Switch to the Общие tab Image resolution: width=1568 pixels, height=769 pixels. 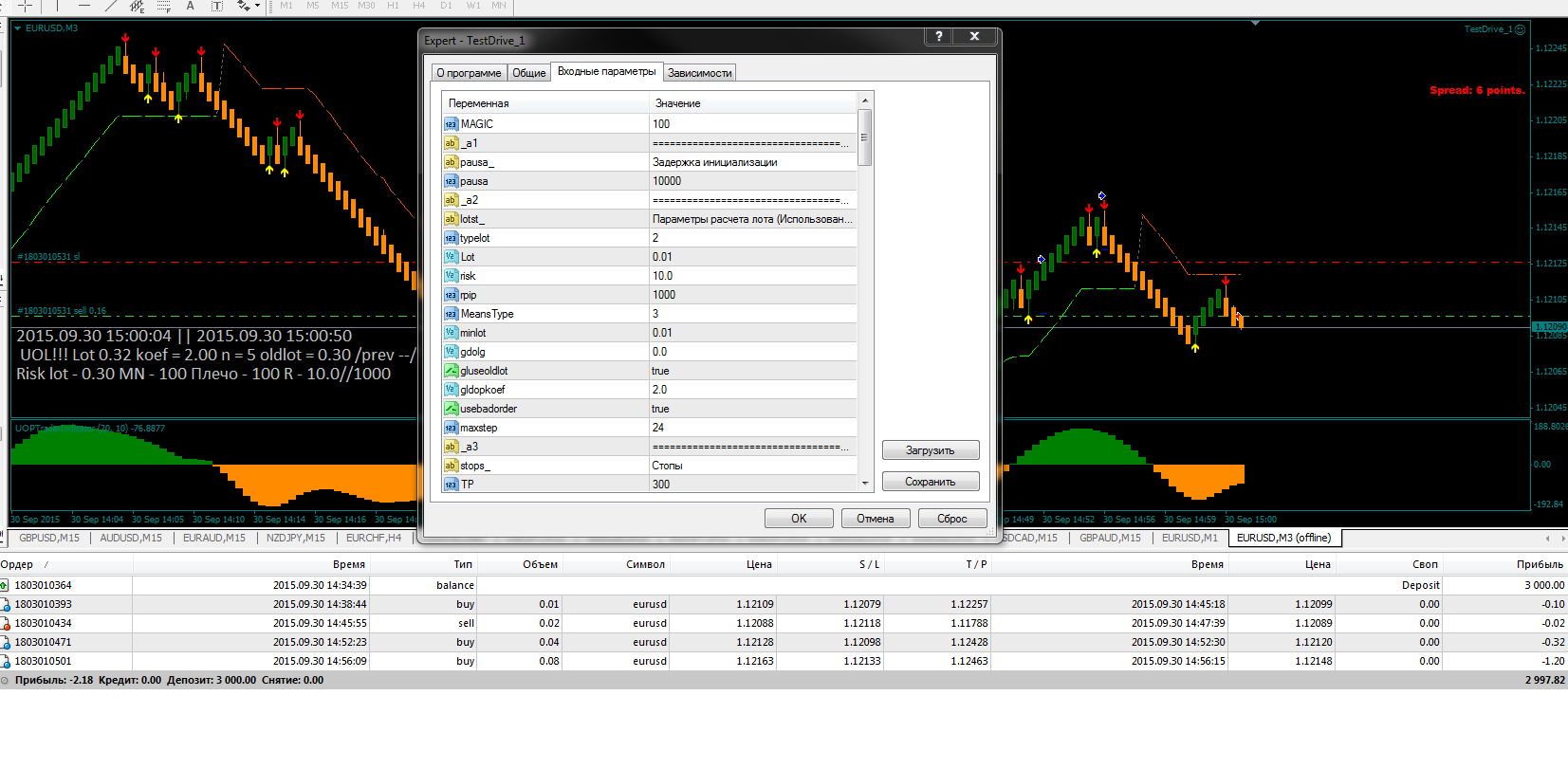529,73
